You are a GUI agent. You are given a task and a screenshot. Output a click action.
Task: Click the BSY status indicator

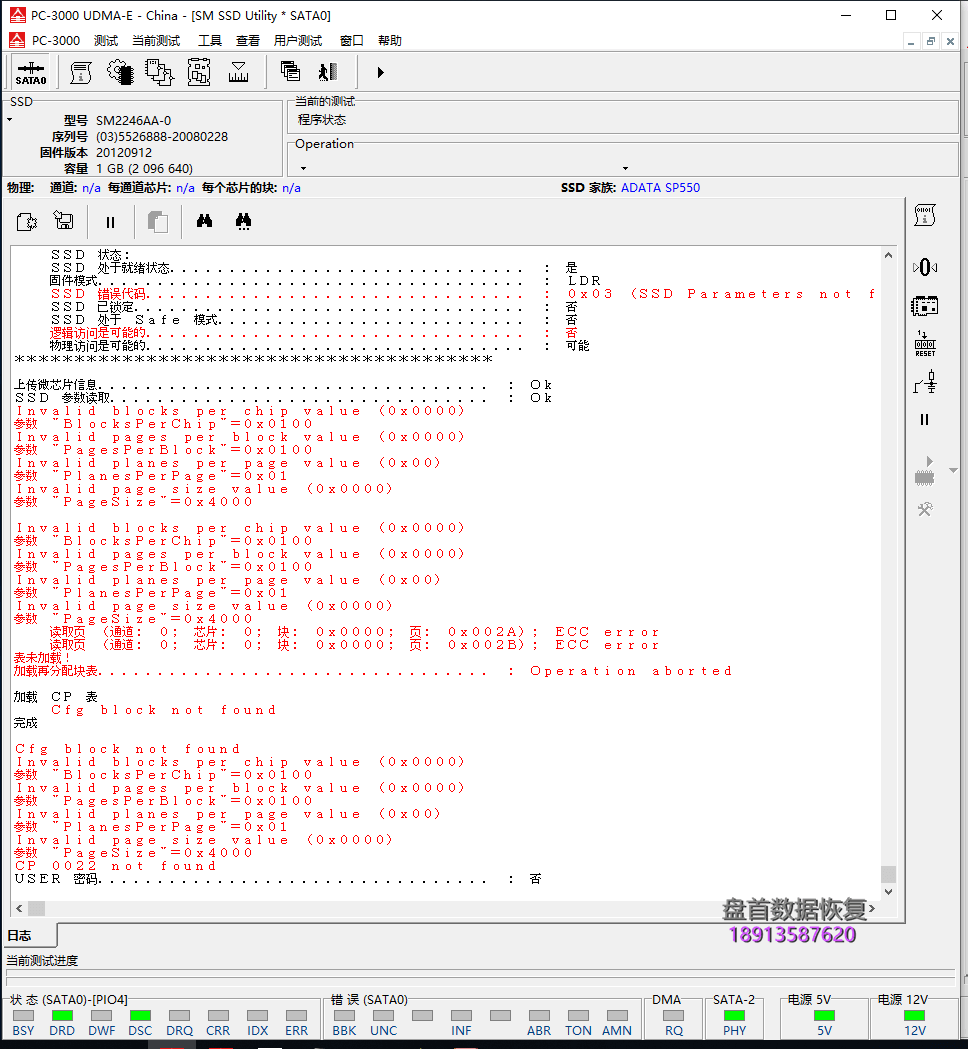(23, 1016)
